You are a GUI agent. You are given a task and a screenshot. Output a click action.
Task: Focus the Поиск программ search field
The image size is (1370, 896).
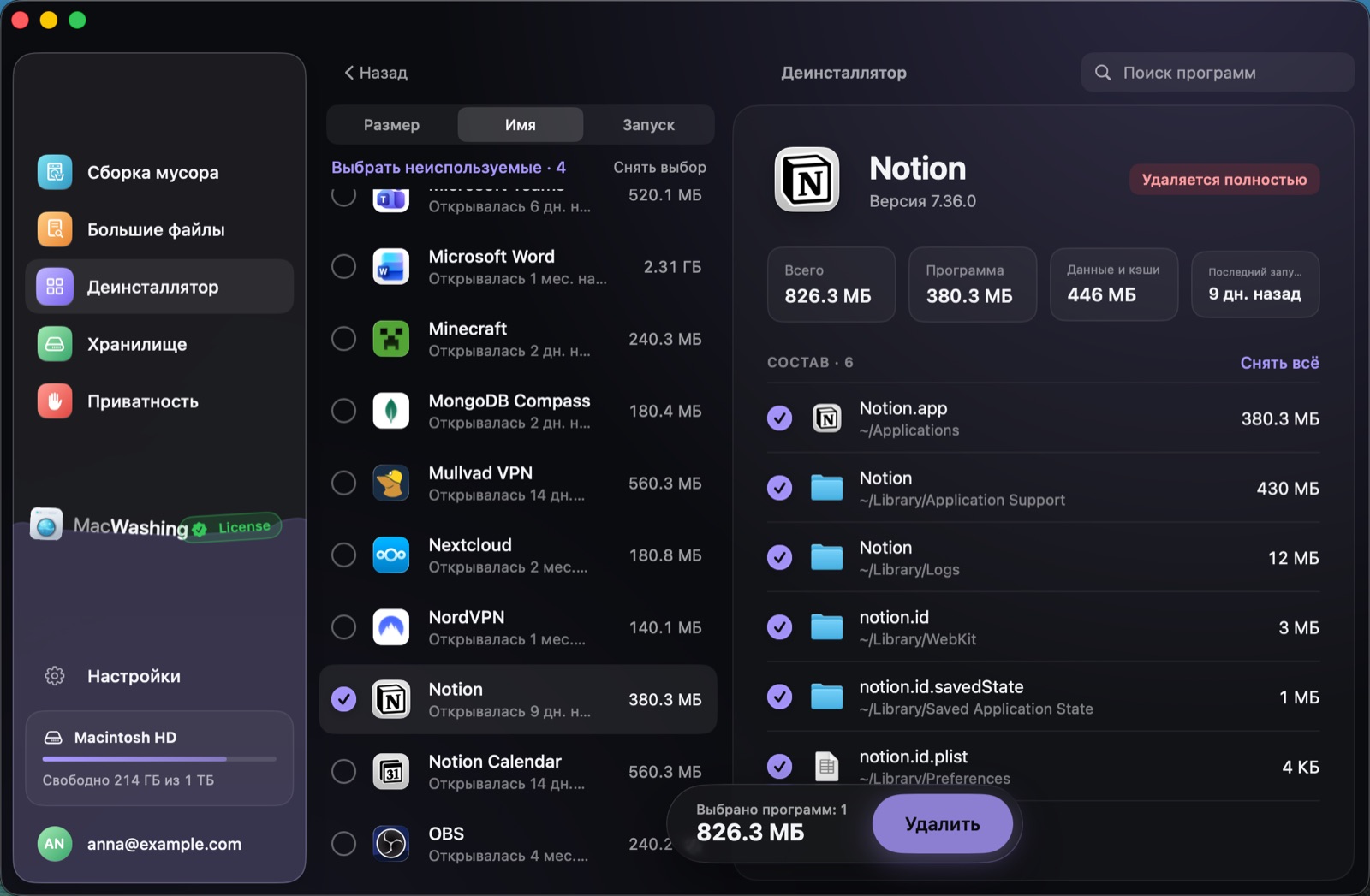1217,73
